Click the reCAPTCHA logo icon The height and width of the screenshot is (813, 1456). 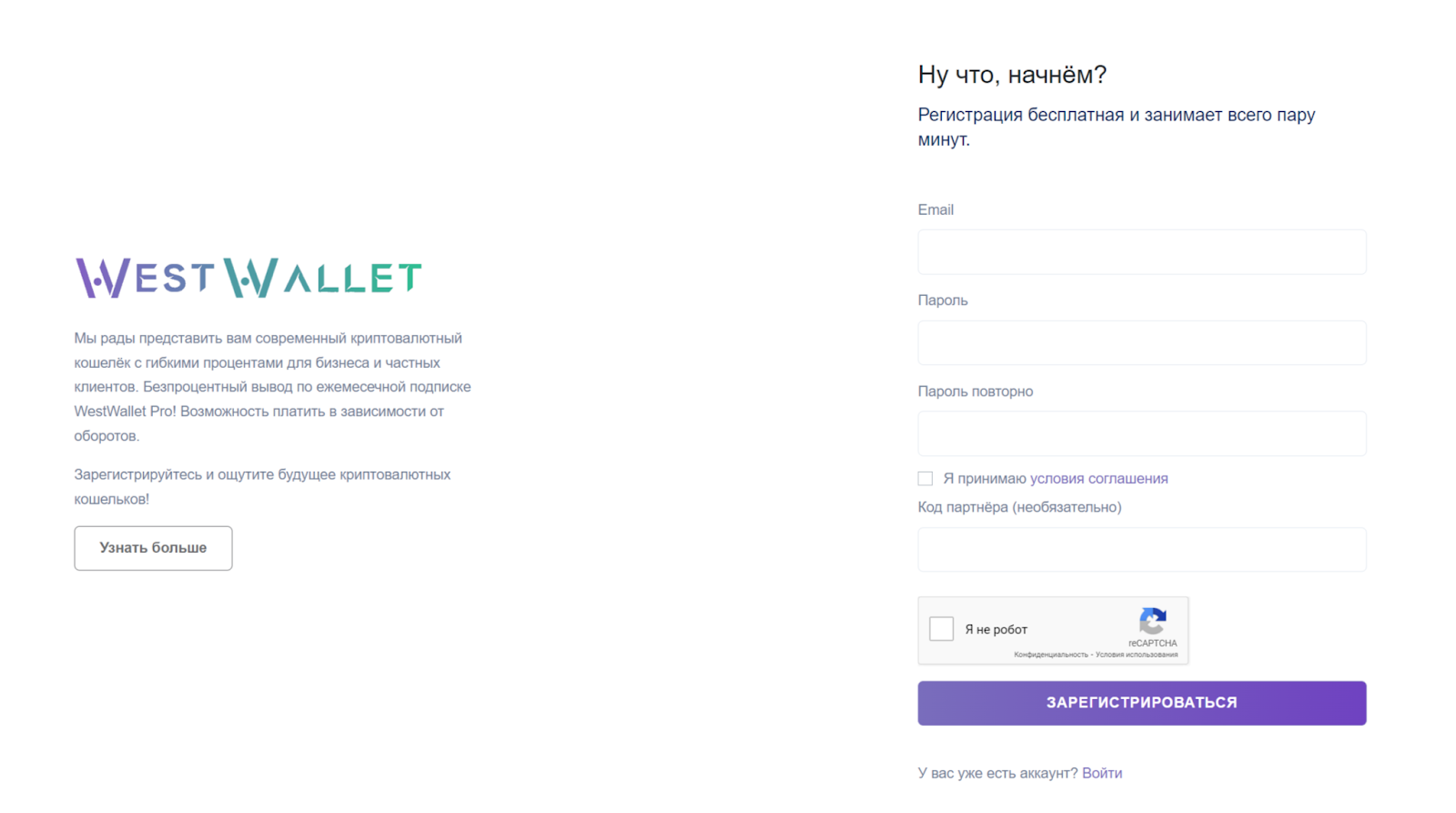coord(1152,621)
